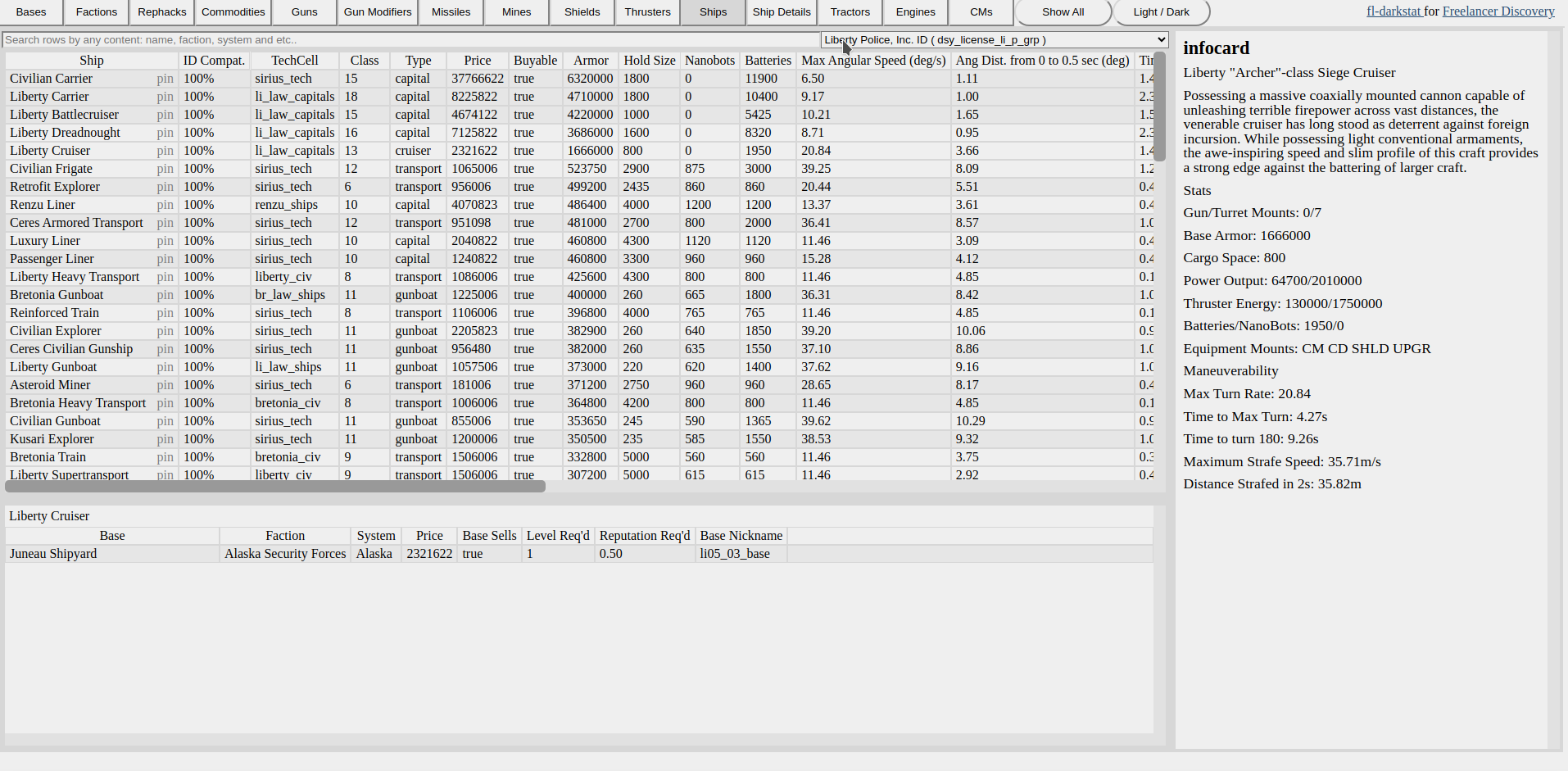Open the Bases tab
The height and width of the screenshot is (771, 1568).
click(x=31, y=12)
